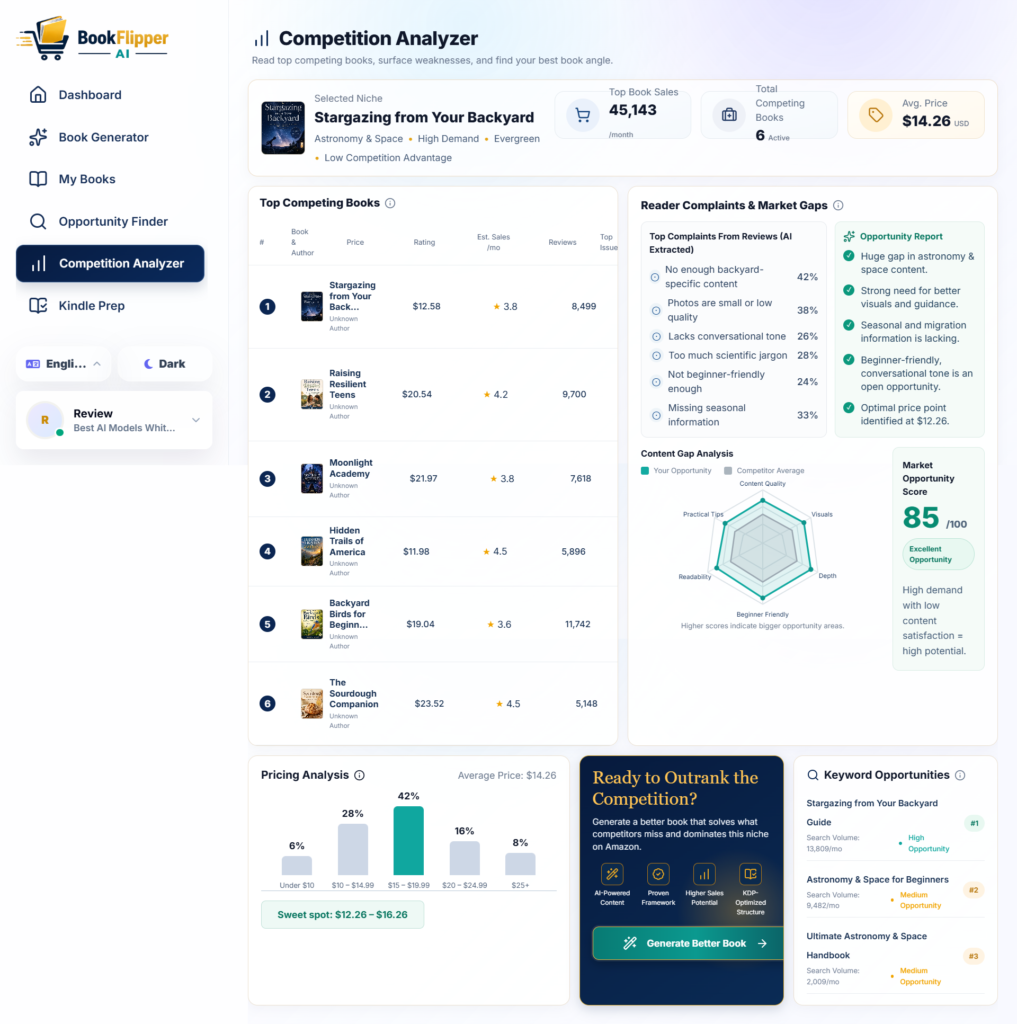Sort table by Rating column header

424,242
